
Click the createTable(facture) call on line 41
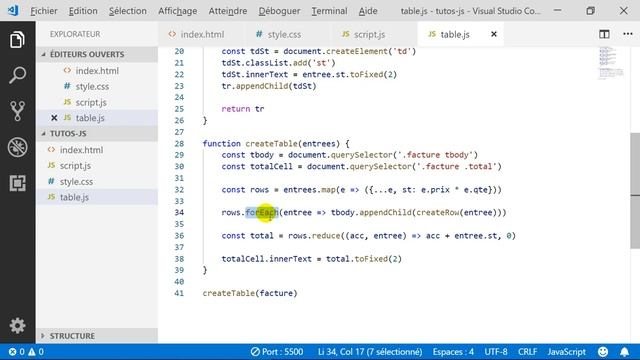[x=250, y=293]
